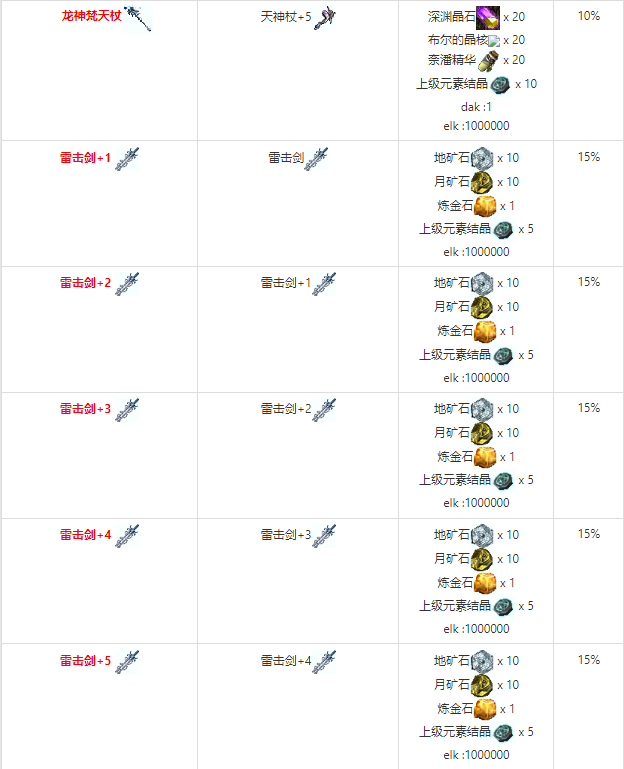Image resolution: width=624 pixels, height=769 pixels.
Task: Click the elk :1000000 cost in first row
Action: coord(476,126)
